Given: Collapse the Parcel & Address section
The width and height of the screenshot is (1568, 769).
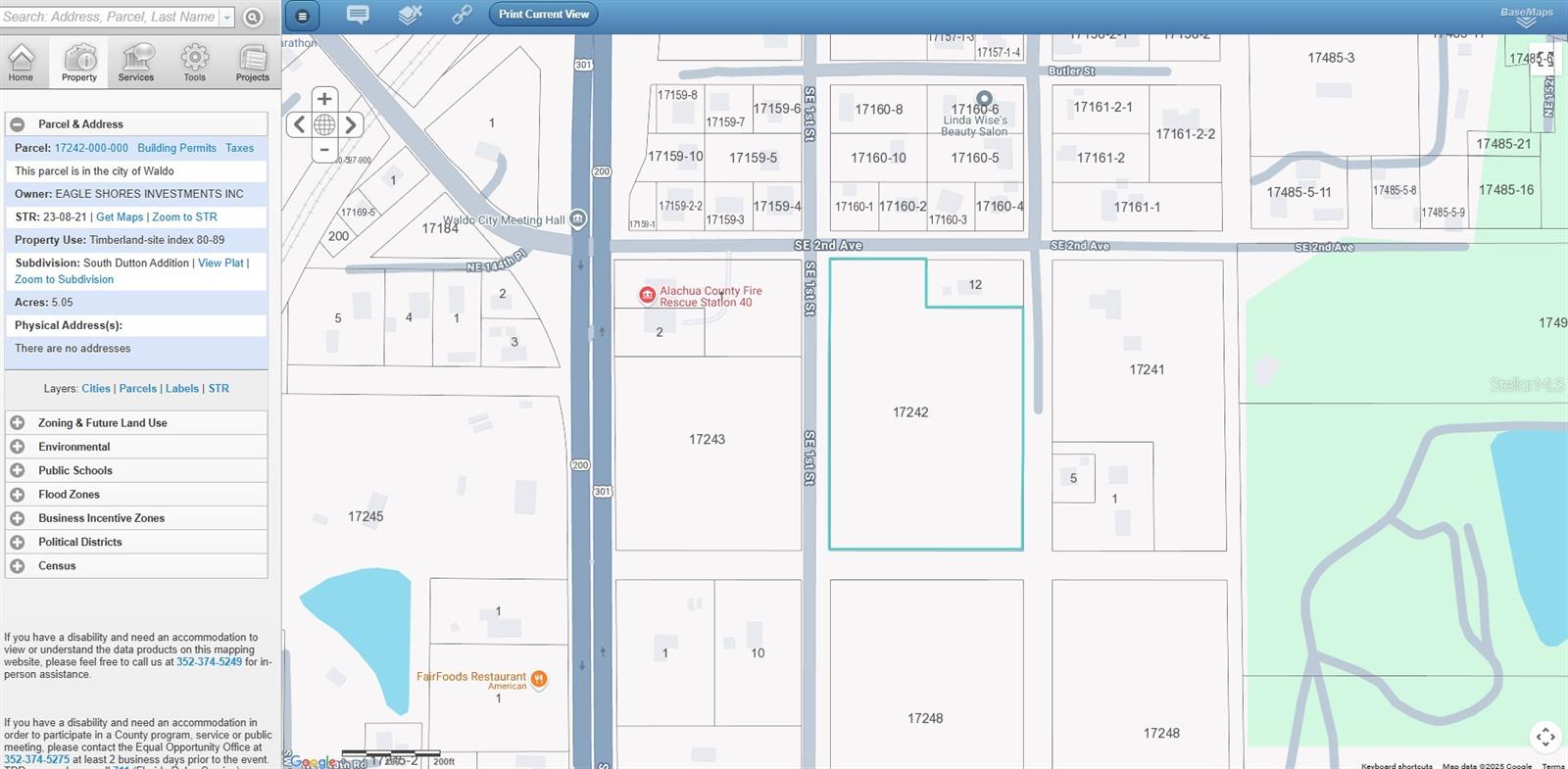Looking at the screenshot, I should (18, 124).
